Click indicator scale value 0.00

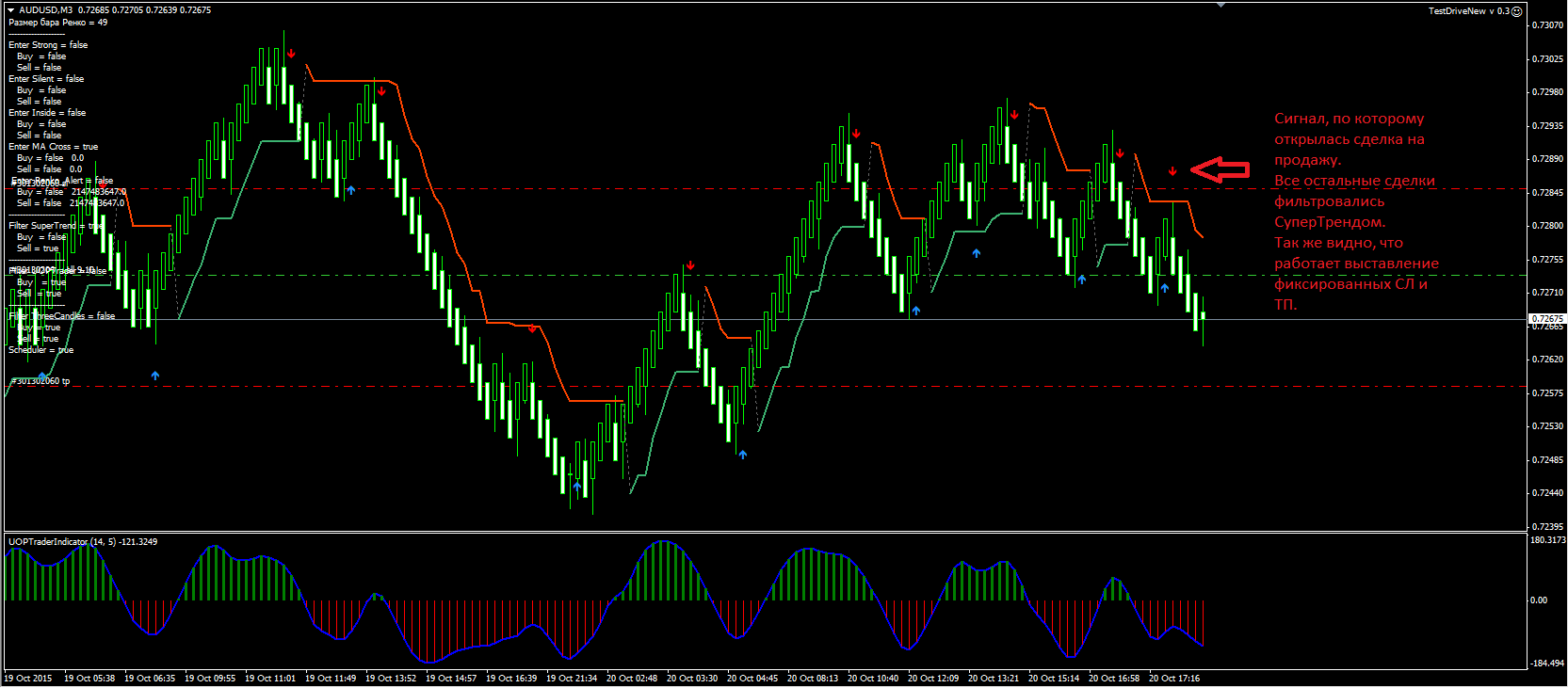point(1538,600)
